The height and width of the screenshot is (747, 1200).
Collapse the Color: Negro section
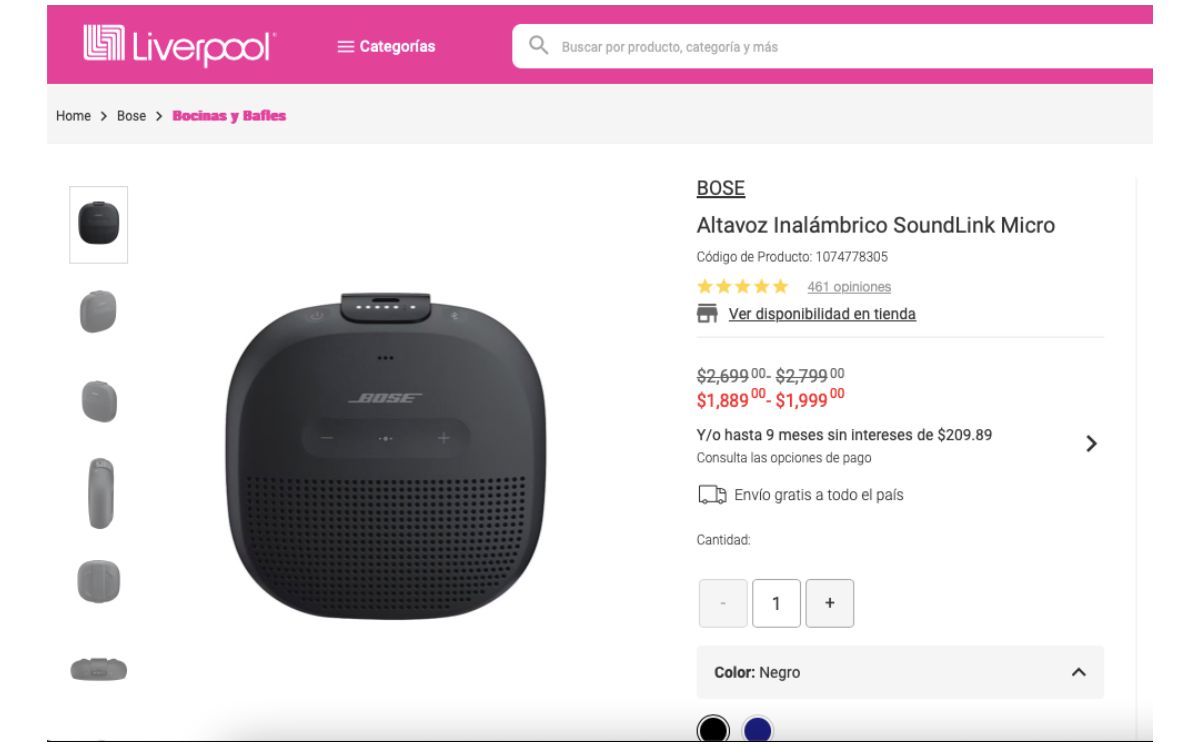[1078, 672]
